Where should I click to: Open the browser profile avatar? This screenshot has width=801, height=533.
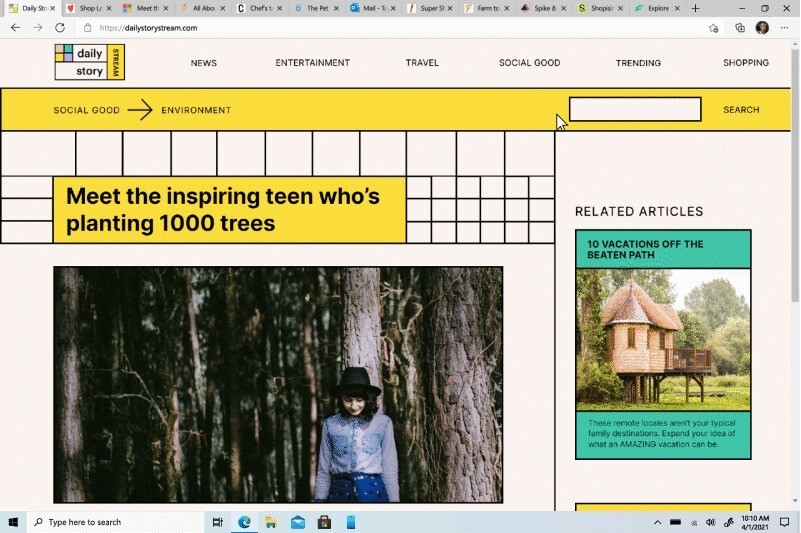762,28
